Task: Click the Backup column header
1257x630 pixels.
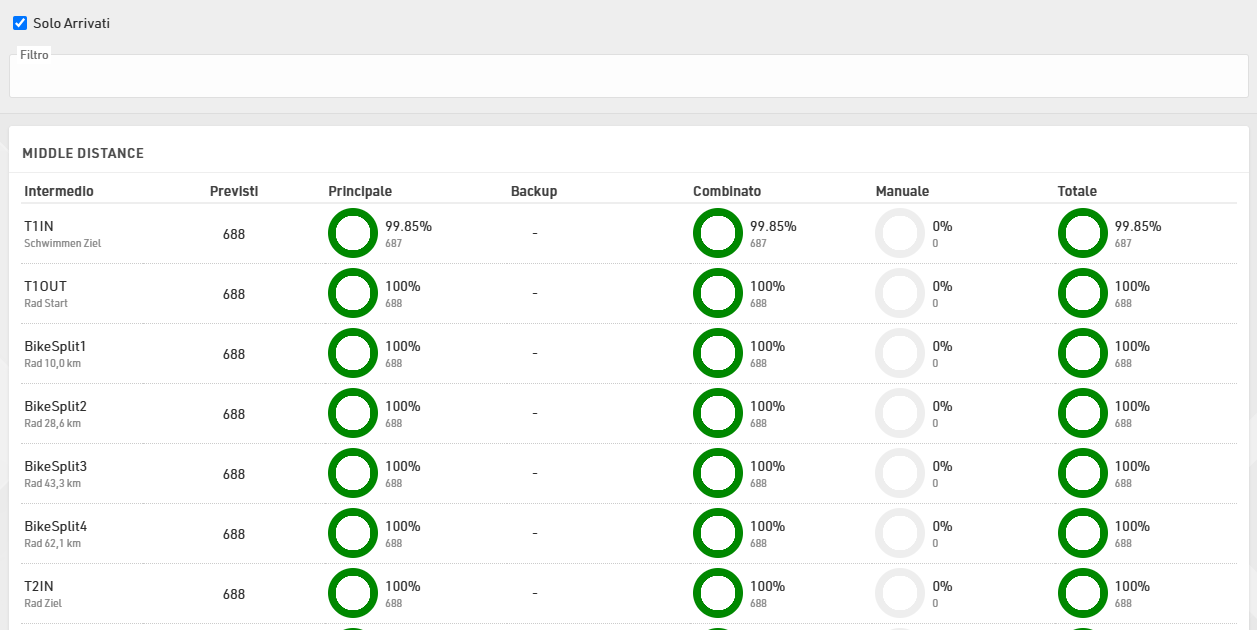Action: 534,191
